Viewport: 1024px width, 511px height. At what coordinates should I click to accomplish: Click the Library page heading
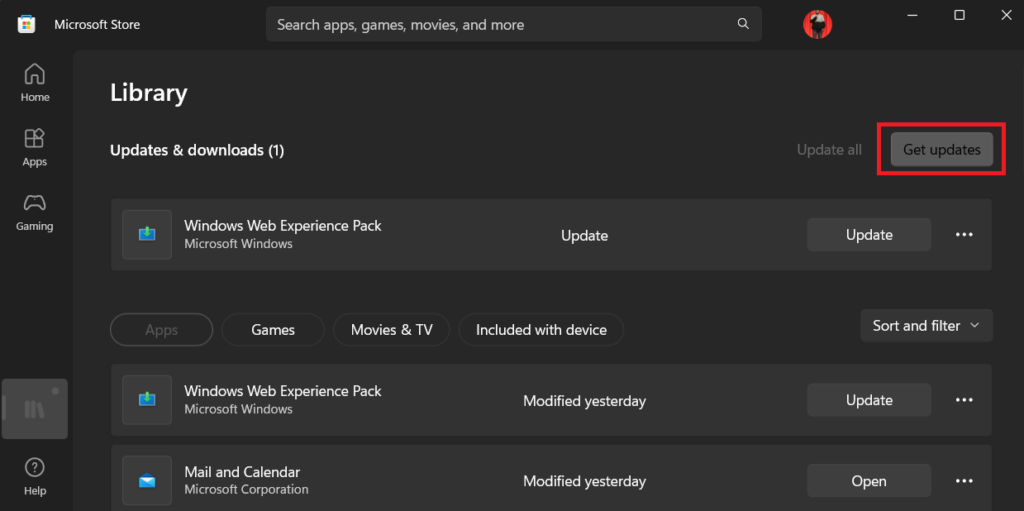149,93
